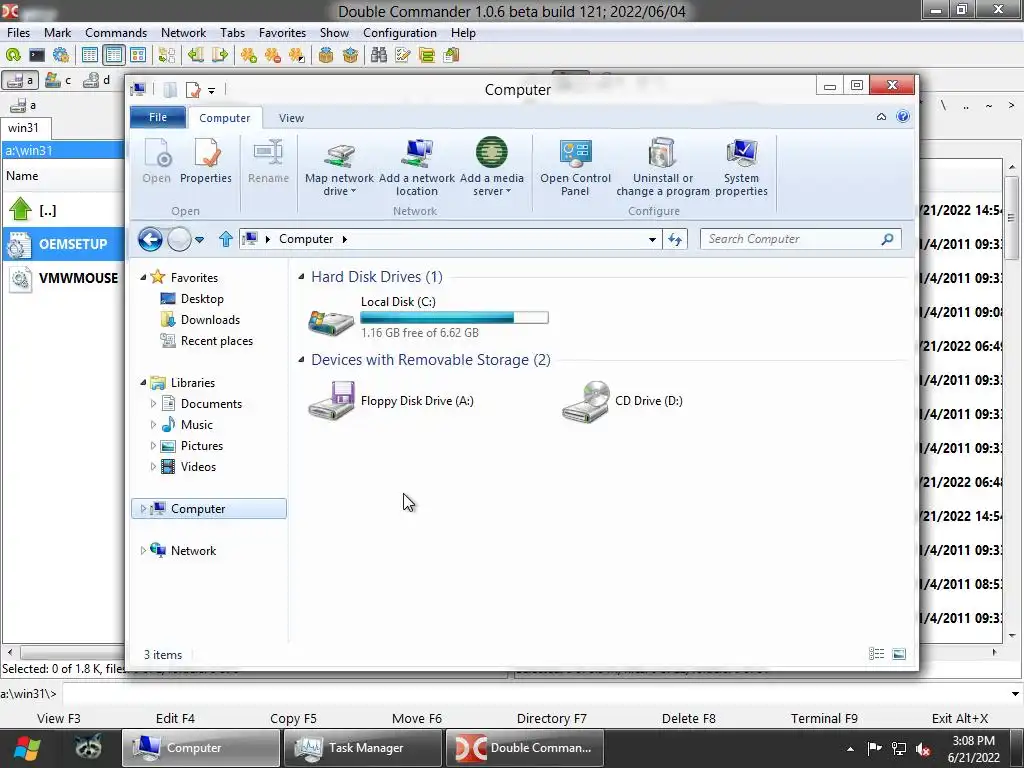The width and height of the screenshot is (1024, 768).
Task: Click the Explorer back arrow button
Action: [150, 239]
